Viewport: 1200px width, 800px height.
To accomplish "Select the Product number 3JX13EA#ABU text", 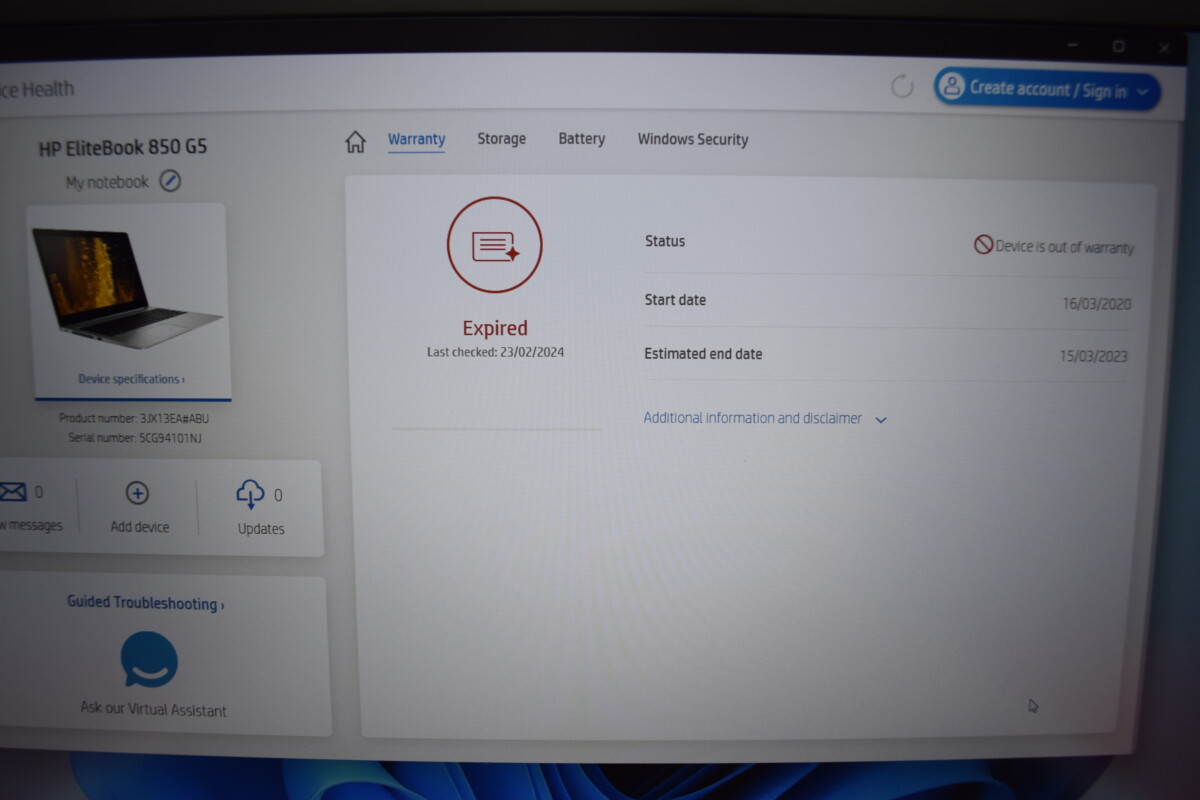I will (133, 419).
